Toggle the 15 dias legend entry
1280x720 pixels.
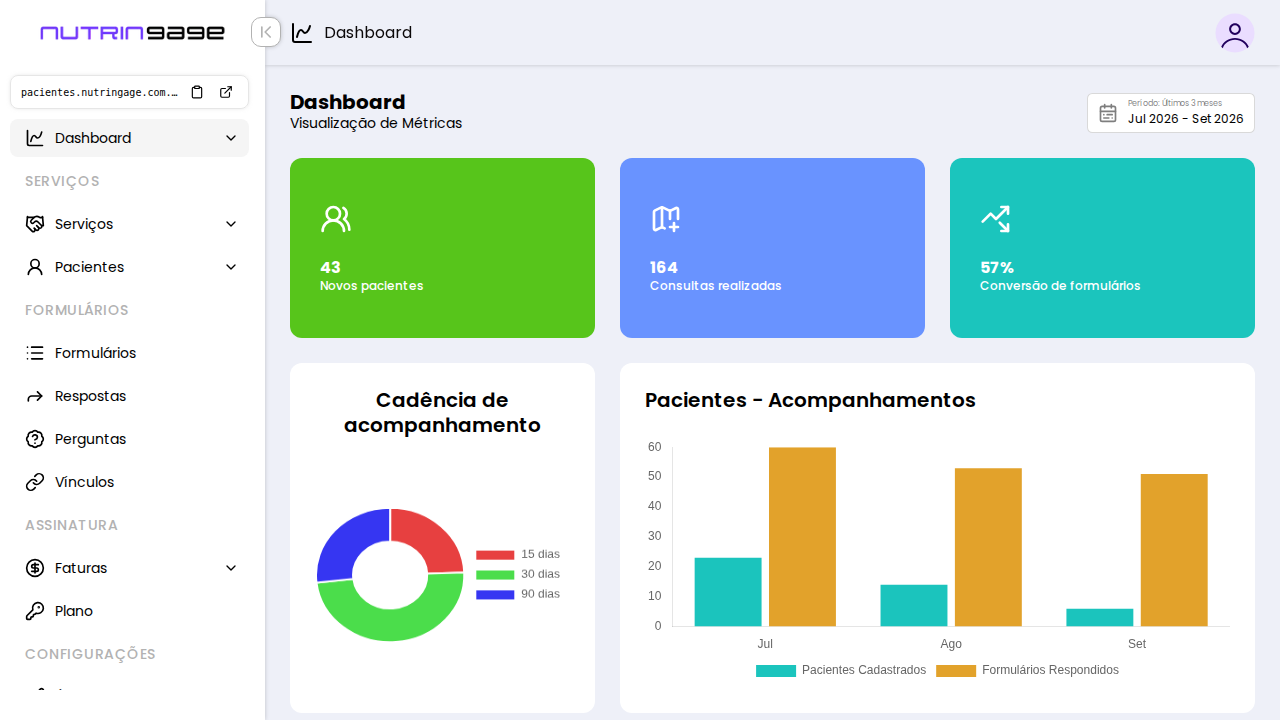(x=518, y=554)
